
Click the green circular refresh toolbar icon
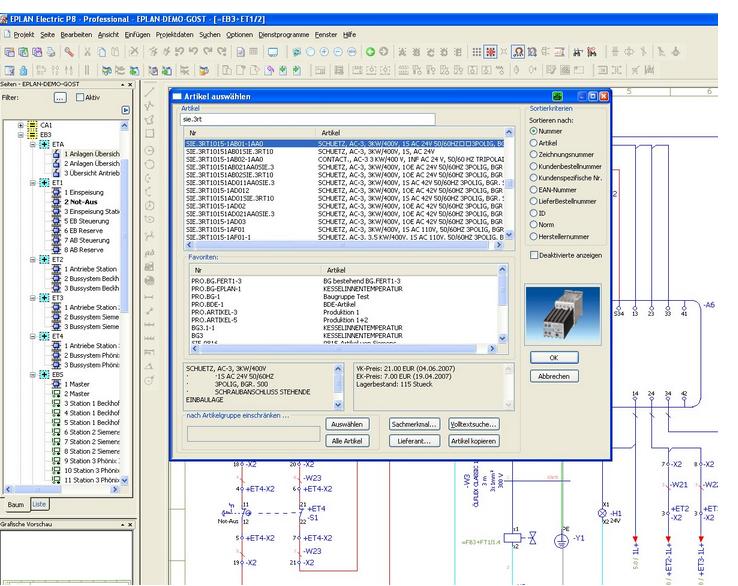[368, 52]
